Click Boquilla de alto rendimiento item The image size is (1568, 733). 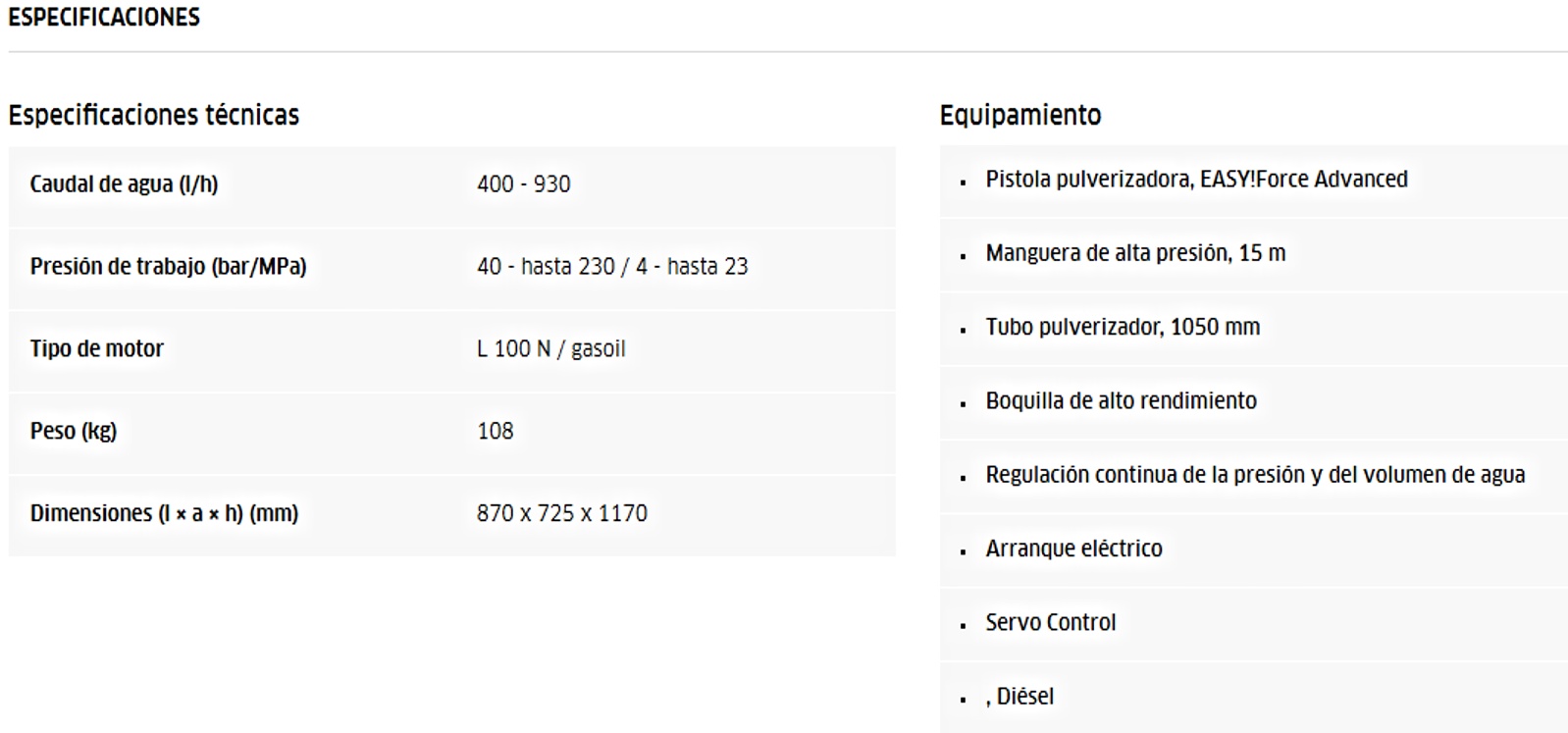(x=1122, y=400)
